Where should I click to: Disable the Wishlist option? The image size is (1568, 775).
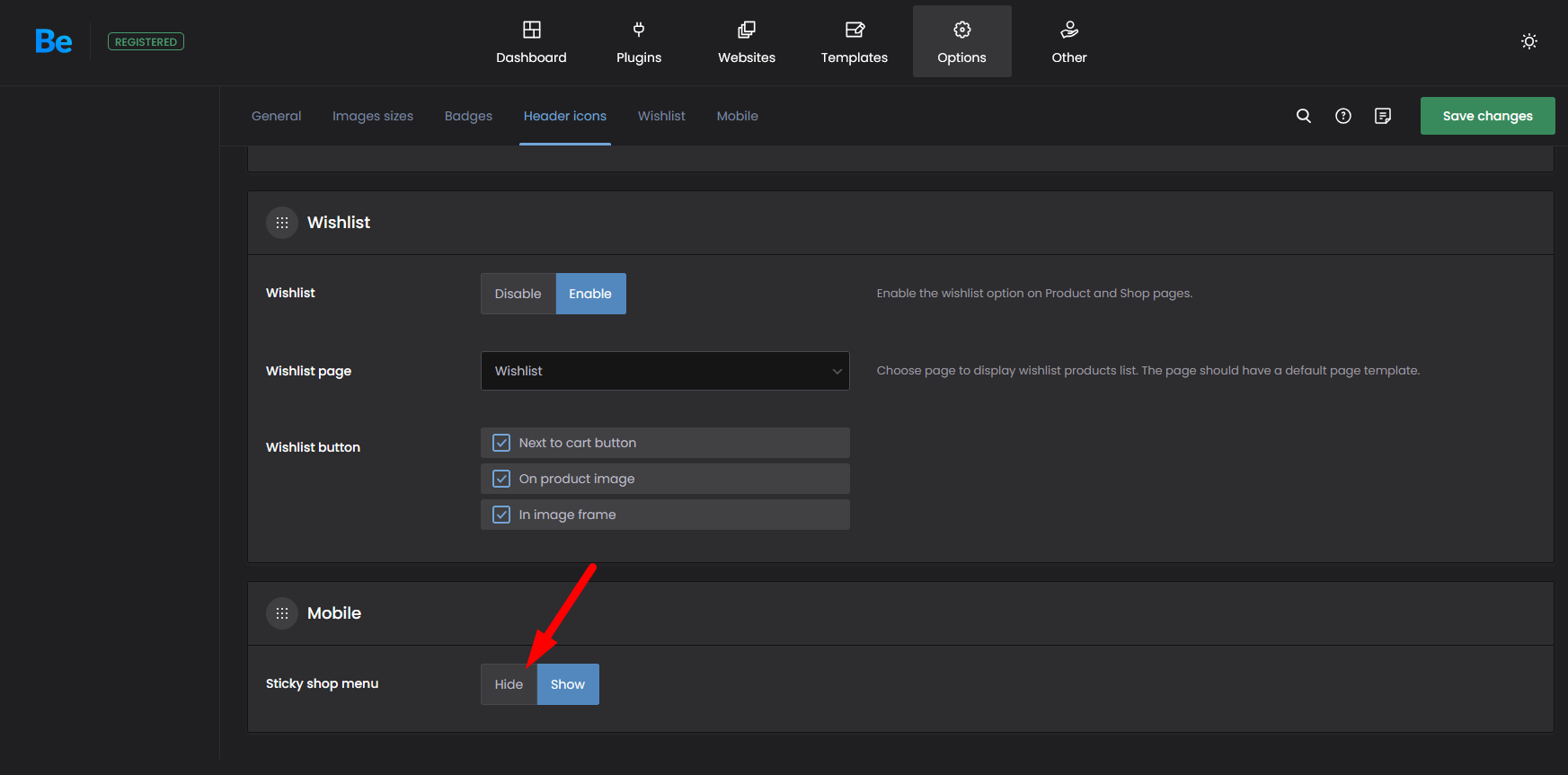click(518, 294)
